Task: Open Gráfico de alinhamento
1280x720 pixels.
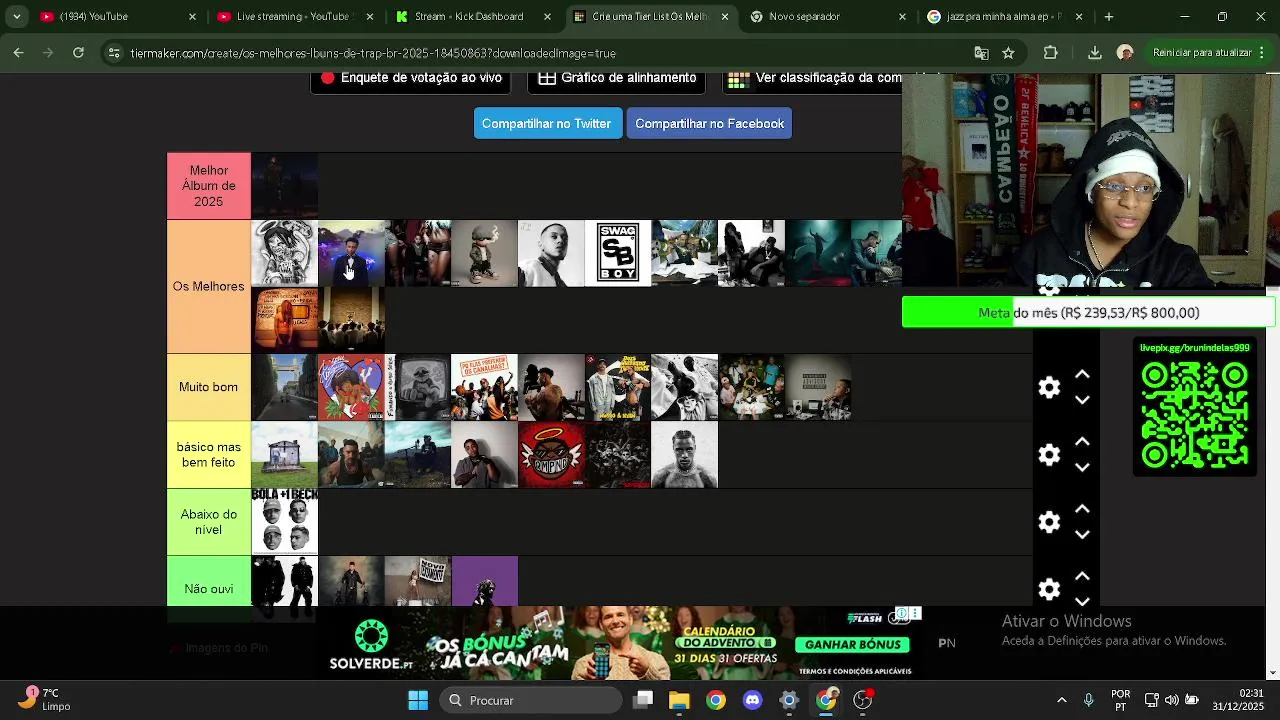Action: click(617, 78)
